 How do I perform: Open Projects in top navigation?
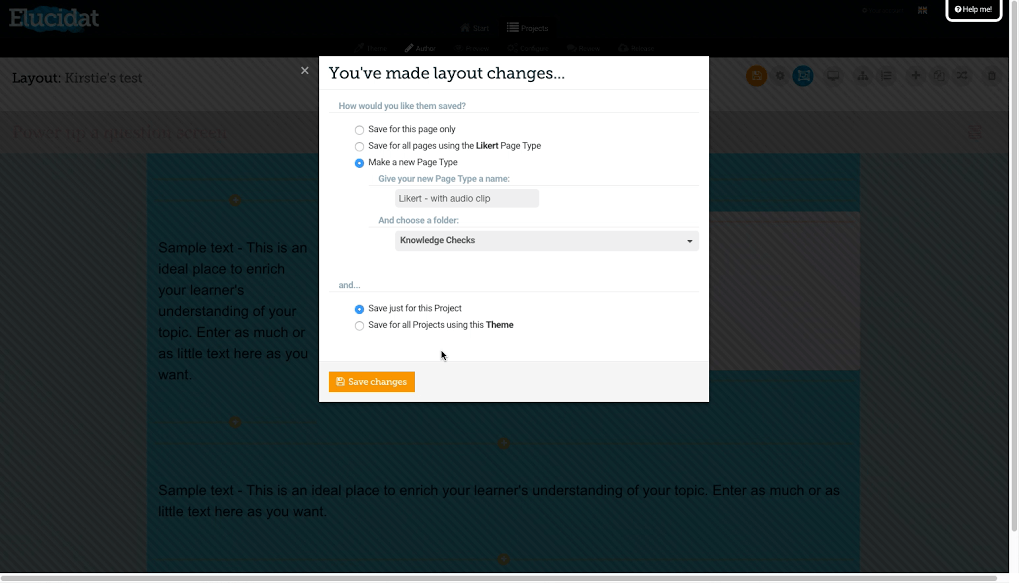click(528, 28)
